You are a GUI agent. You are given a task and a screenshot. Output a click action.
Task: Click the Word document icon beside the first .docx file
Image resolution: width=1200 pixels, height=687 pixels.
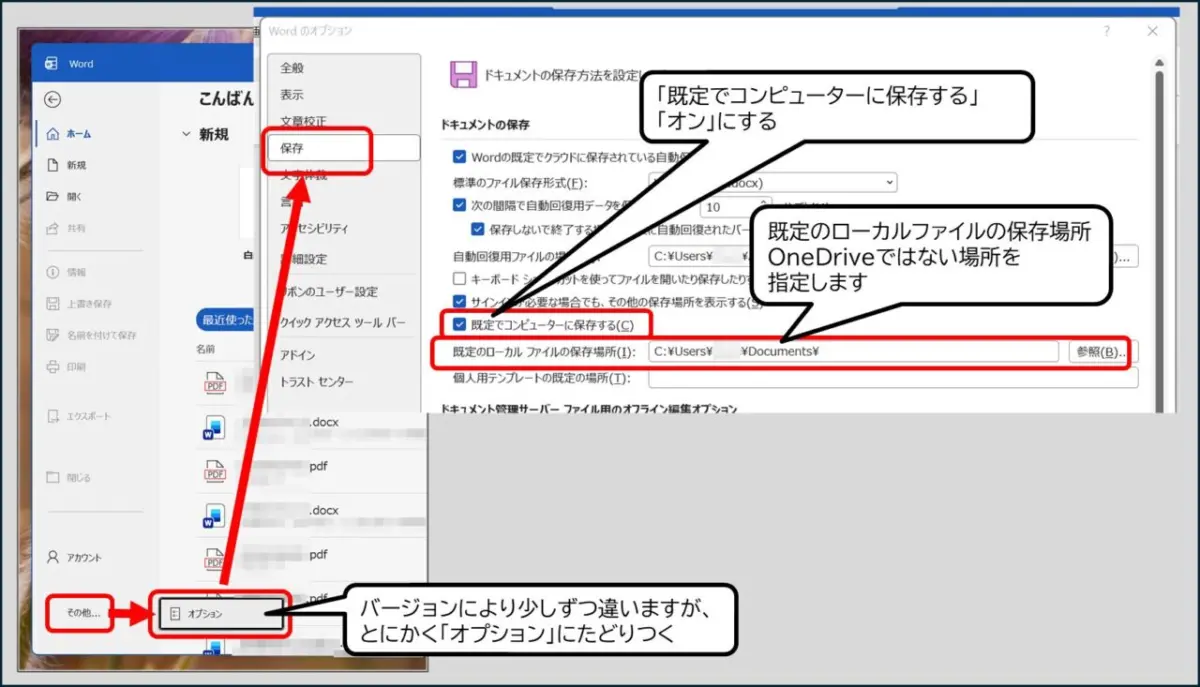coord(212,427)
